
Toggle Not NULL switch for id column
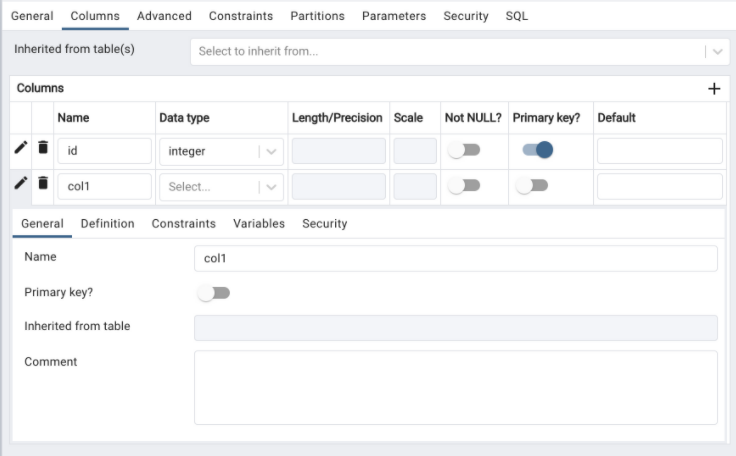point(464,150)
